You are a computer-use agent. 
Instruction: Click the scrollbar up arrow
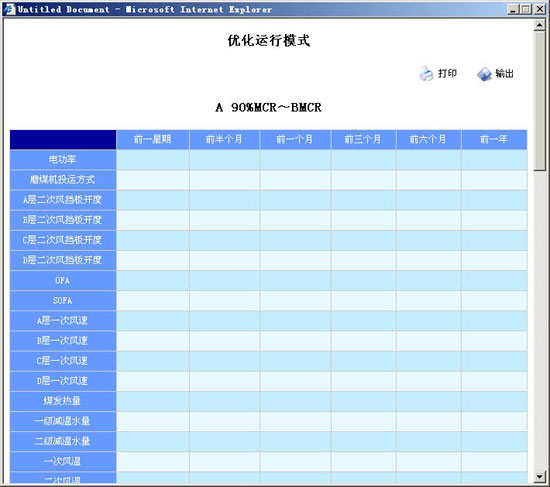[x=539, y=25]
